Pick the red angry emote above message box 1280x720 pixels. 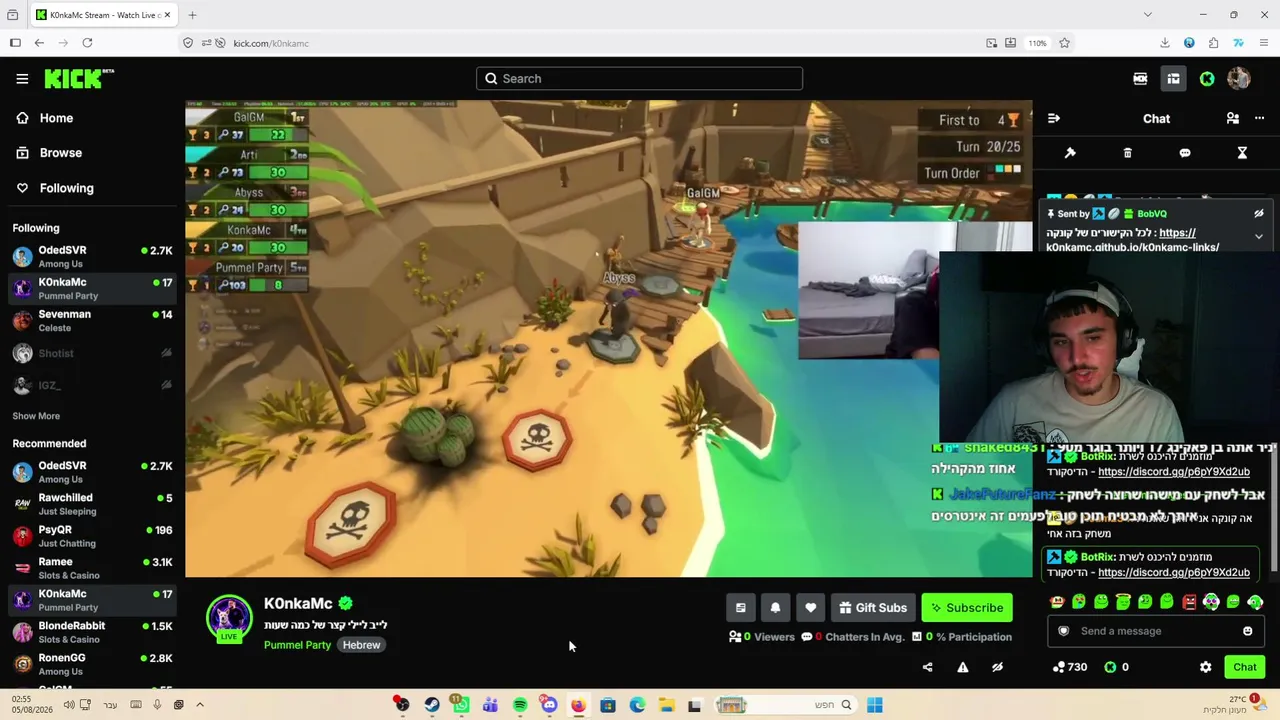(1189, 602)
